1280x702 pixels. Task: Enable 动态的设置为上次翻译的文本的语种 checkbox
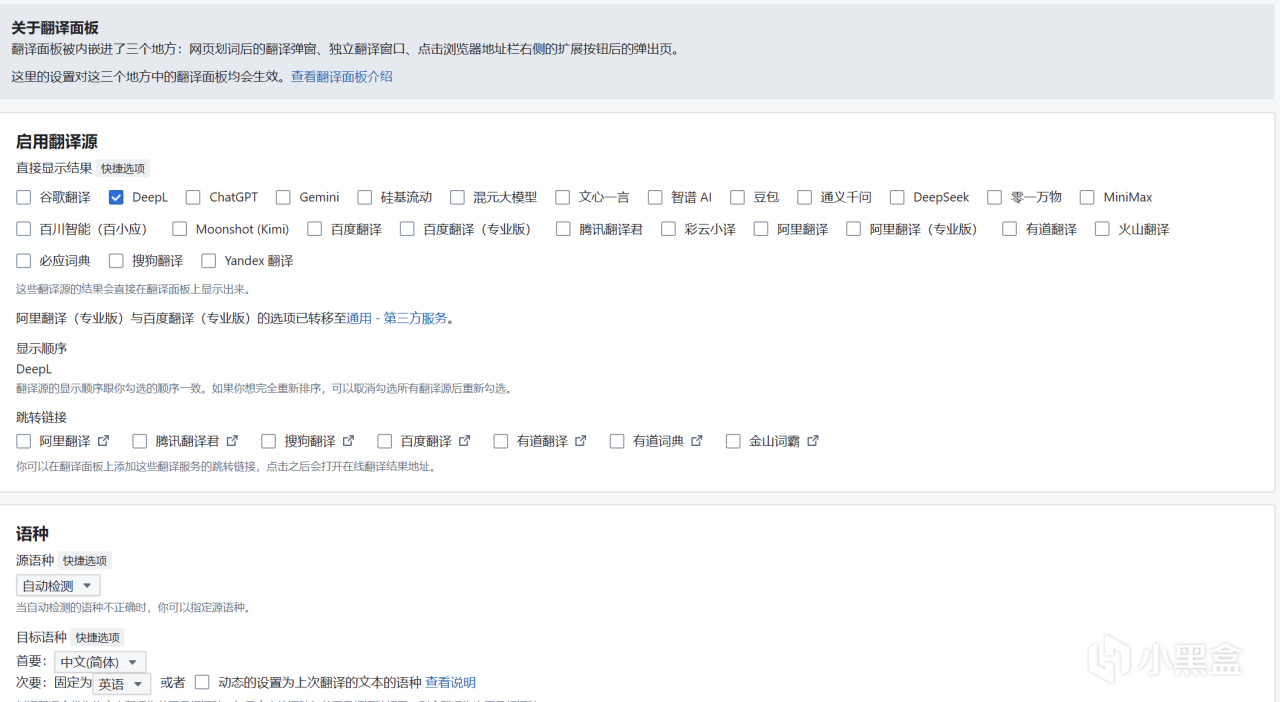[x=202, y=682]
